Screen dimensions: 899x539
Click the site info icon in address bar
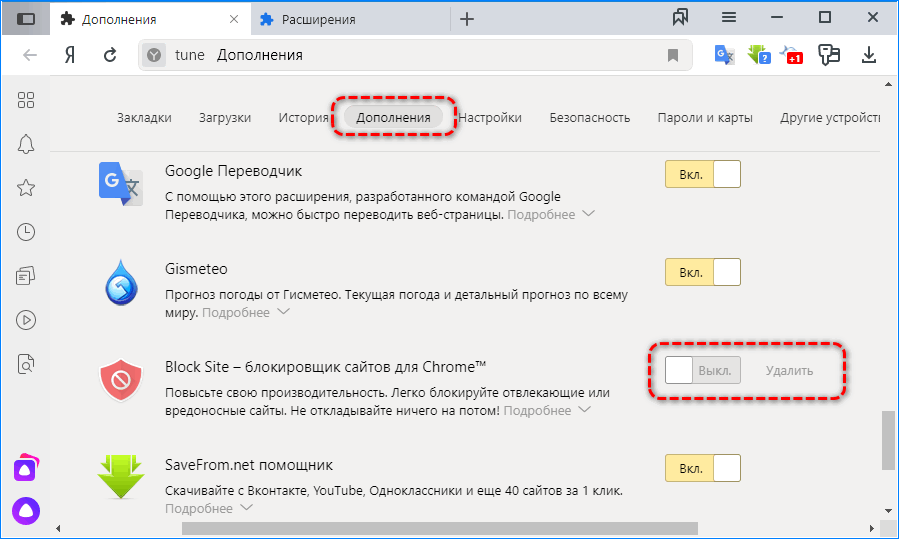tap(154, 55)
